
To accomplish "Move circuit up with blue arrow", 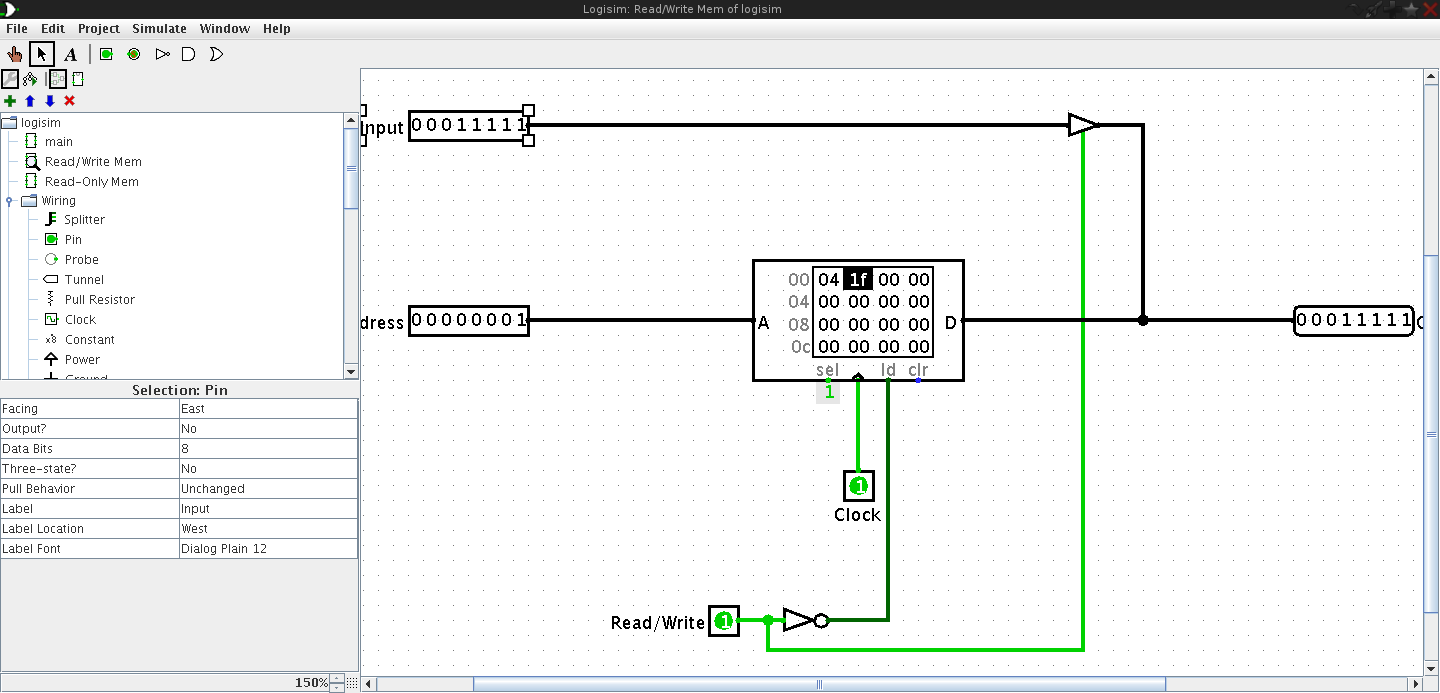I will [x=30, y=101].
